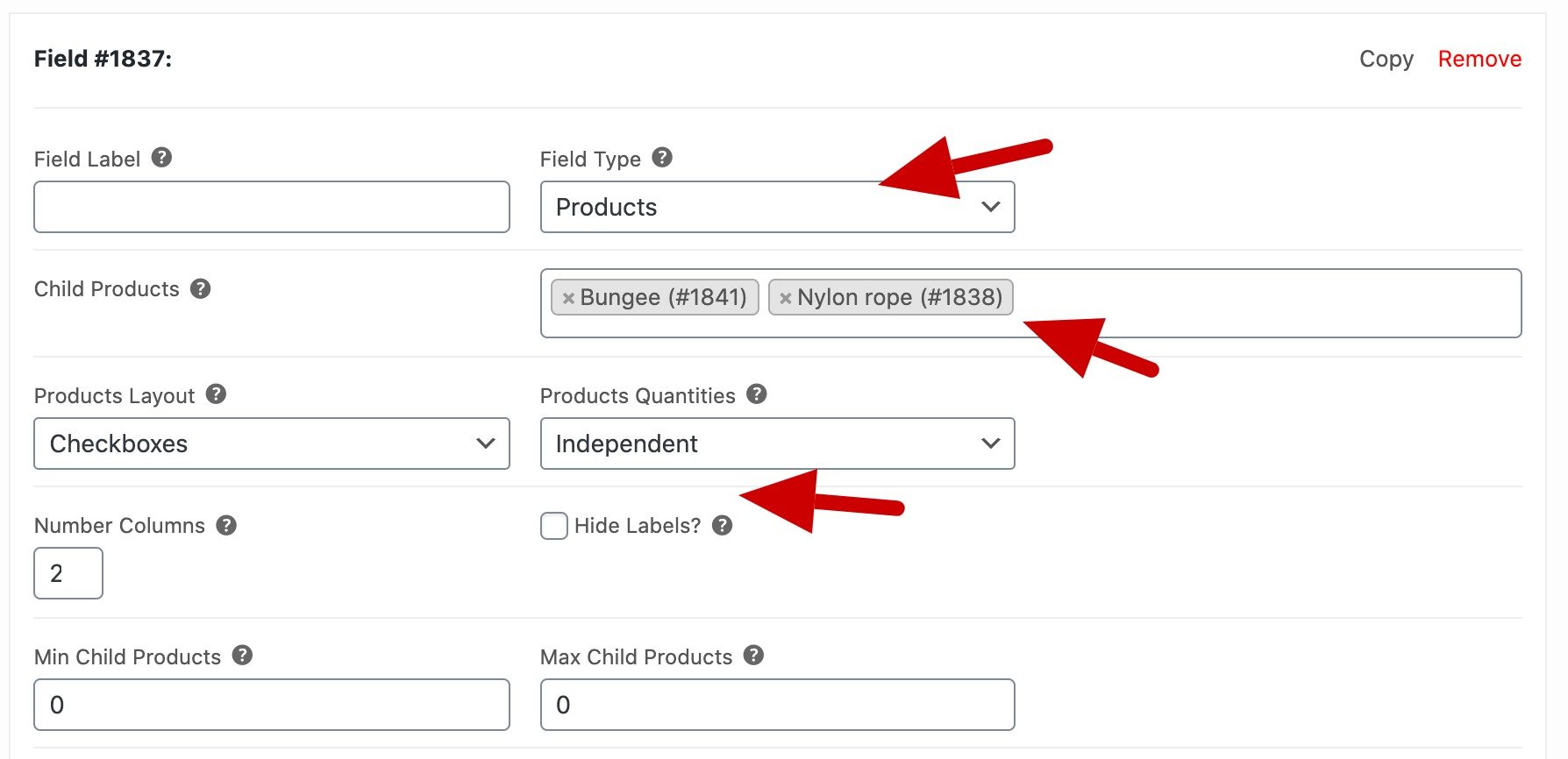Open help icon for Min Child Products
1568x759 pixels.
242,656
